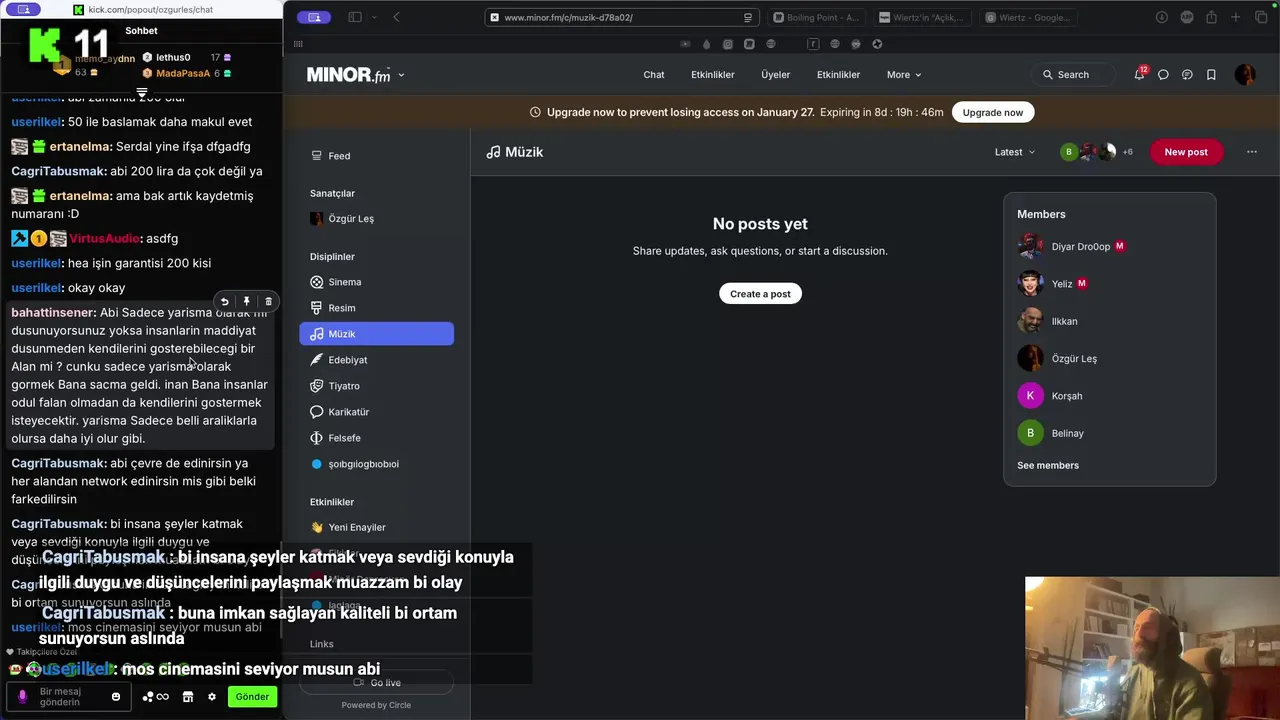Open Karikatür space in sidebar
Screen dimensions: 1280x720
(376, 412)
